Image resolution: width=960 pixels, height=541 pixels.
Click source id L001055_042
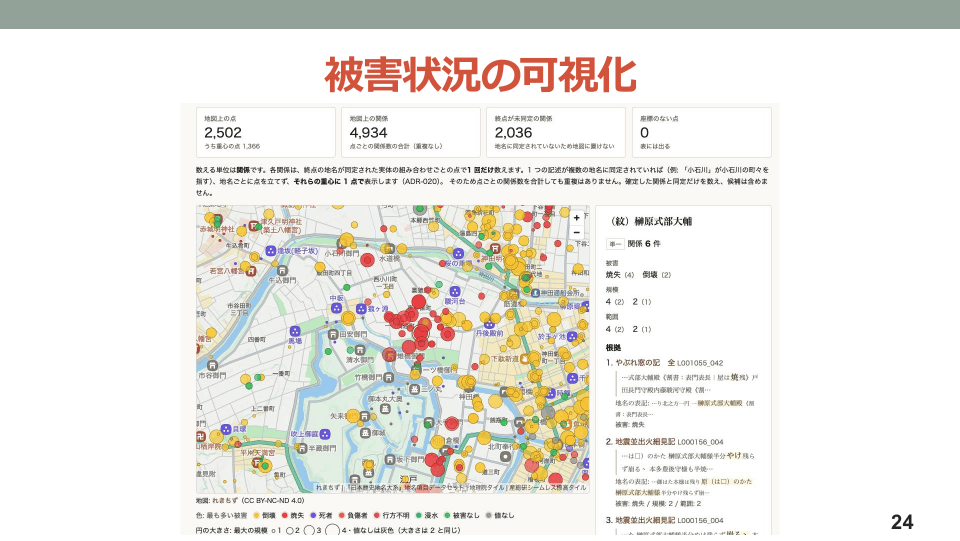click(x=700, y=363)
